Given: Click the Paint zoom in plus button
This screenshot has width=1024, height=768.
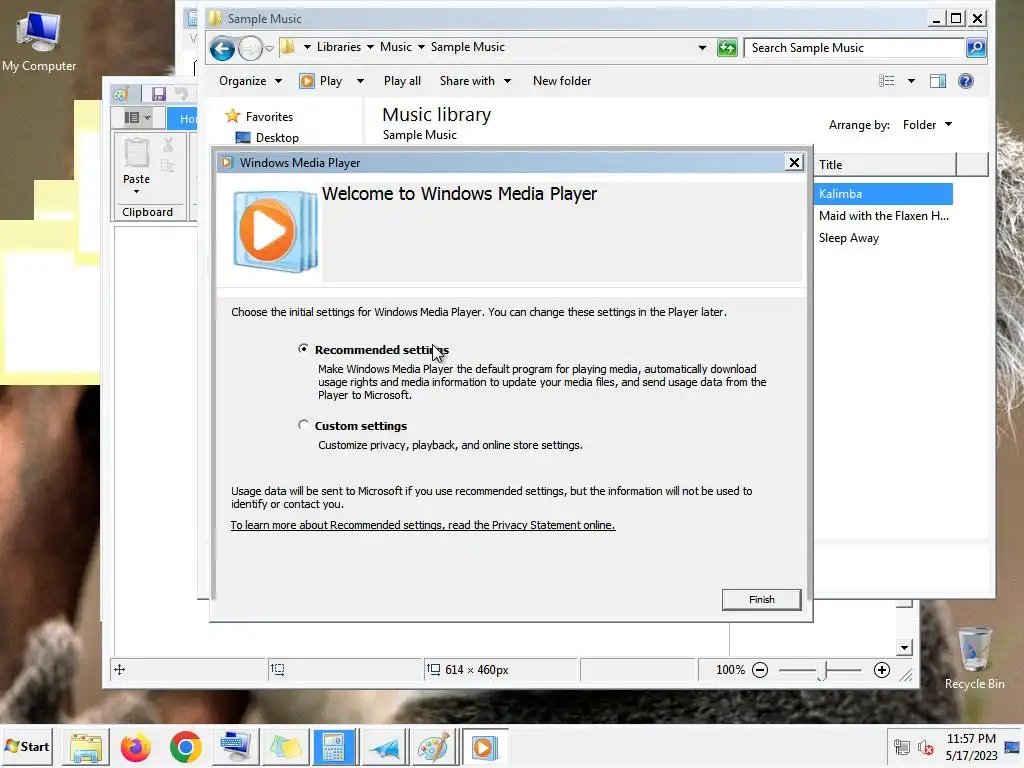Looking at the screenshot, I should coord(882,670).
